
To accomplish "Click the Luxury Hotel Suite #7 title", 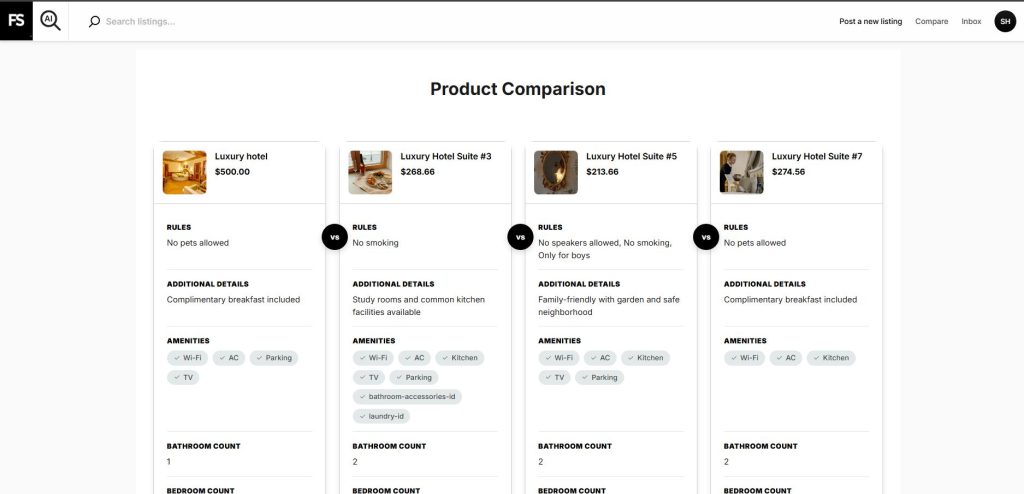I will pos(817,156).
